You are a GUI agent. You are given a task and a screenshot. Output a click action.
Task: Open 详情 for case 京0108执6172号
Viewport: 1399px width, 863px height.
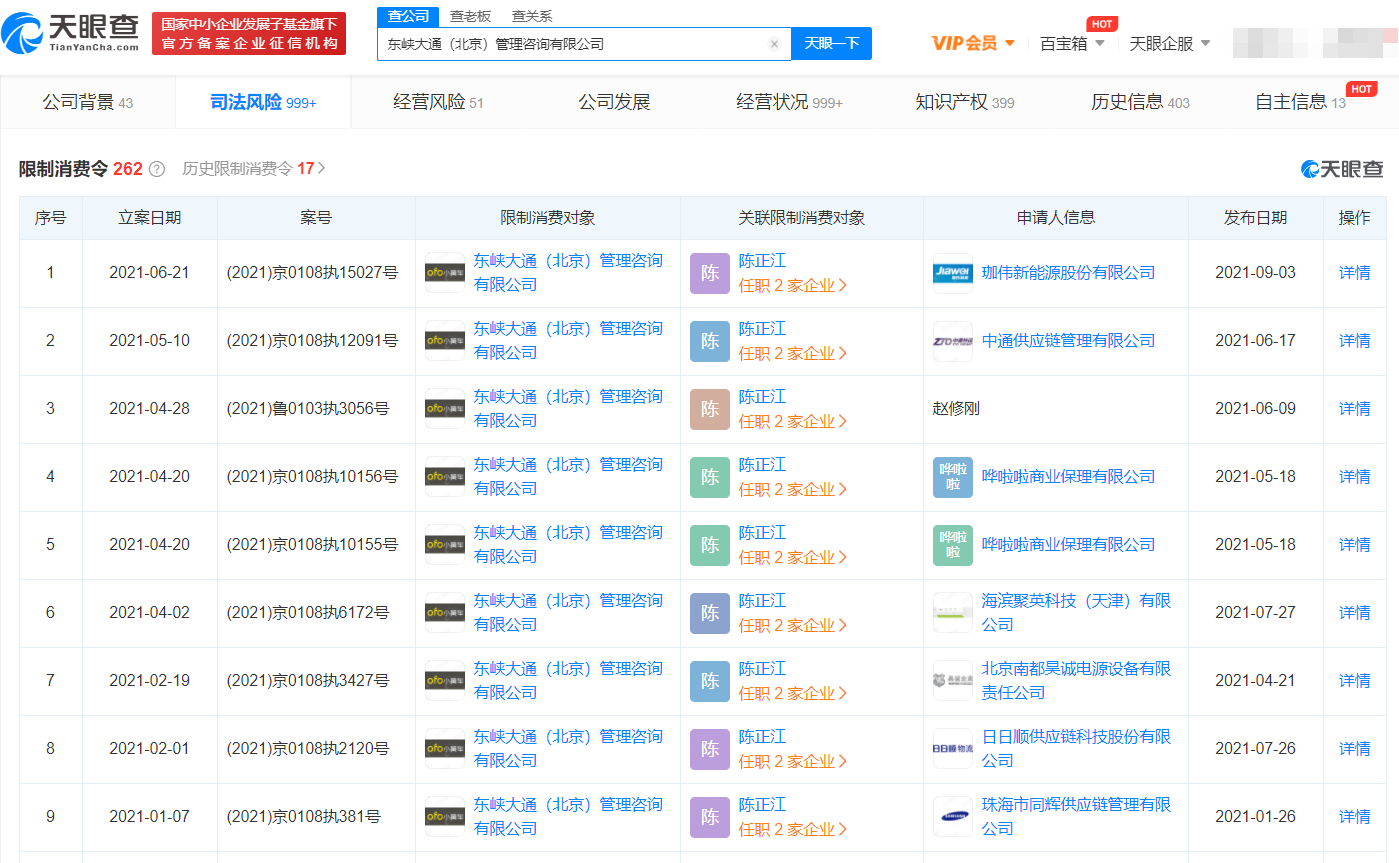click(1354, 613)
